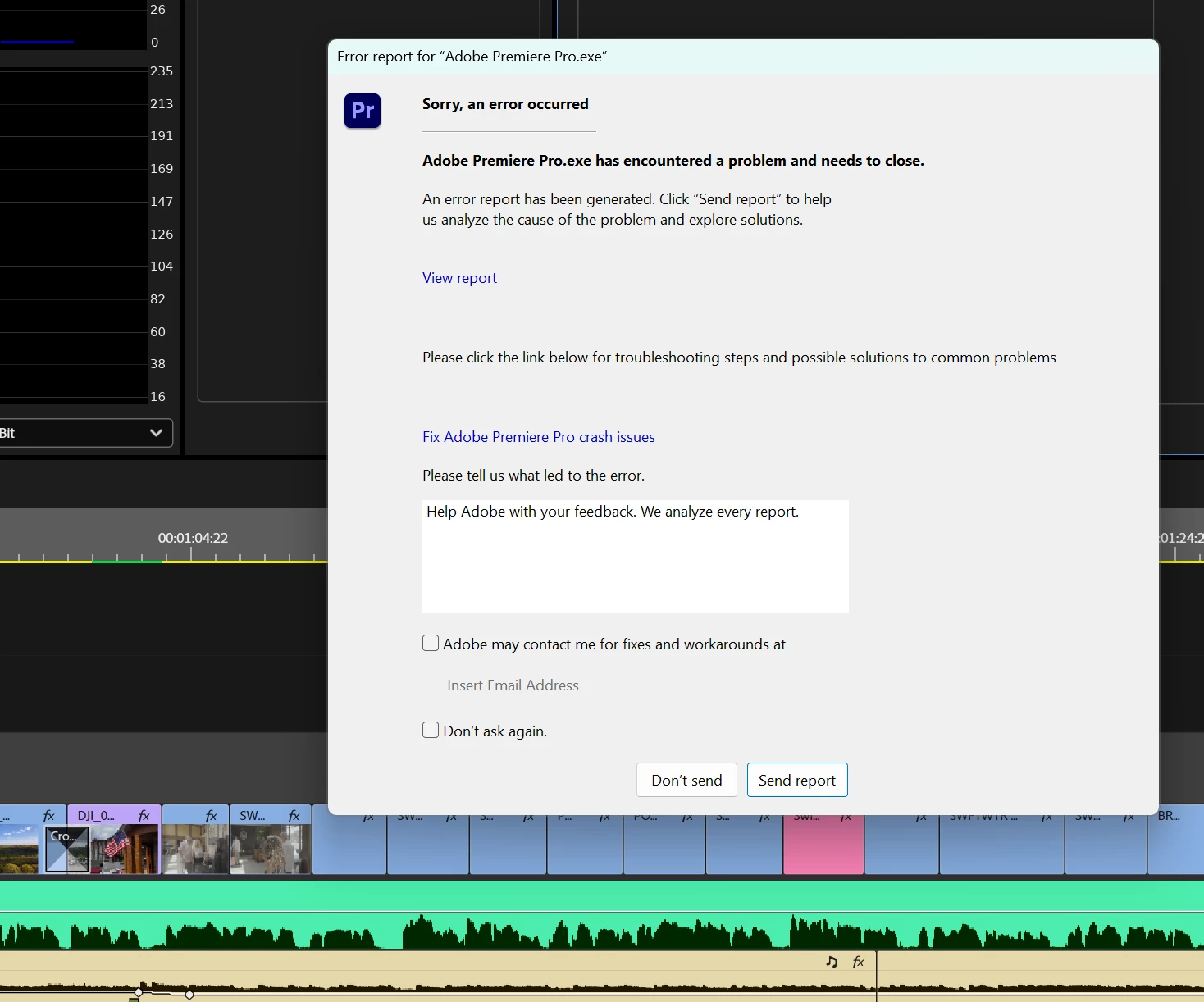Click the second audio volume keyframe

189,994
